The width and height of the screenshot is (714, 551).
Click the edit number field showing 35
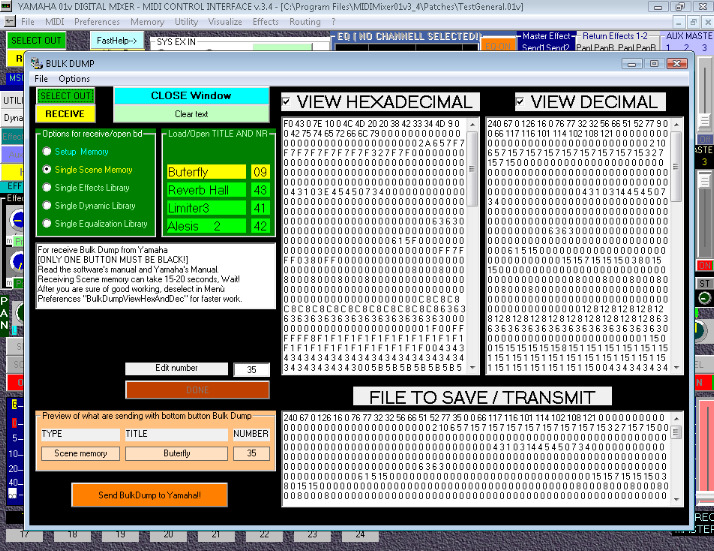tap(251, 369)
